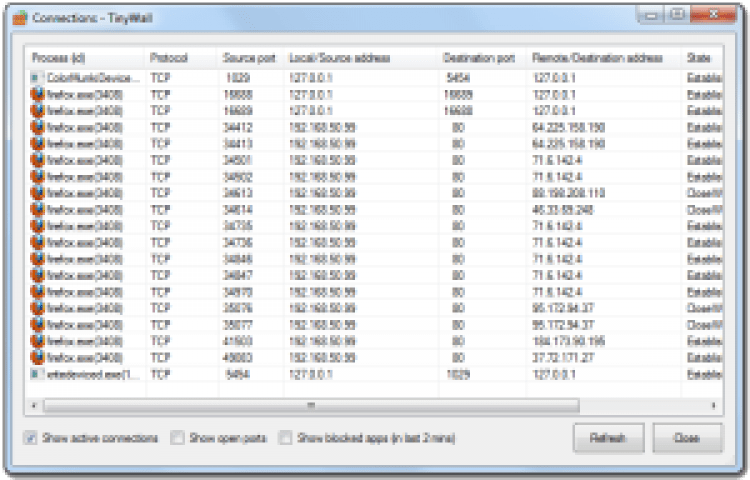
Task: Click the ColorMunki process icon in the first row
Action: [36, 77]
